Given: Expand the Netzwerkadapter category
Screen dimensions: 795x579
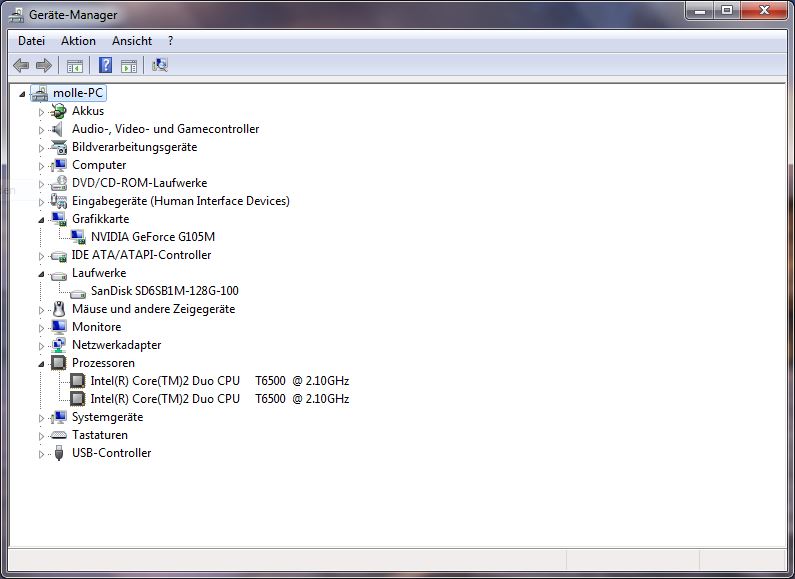Looking at the screenshot, I should (x=41, y=346).
